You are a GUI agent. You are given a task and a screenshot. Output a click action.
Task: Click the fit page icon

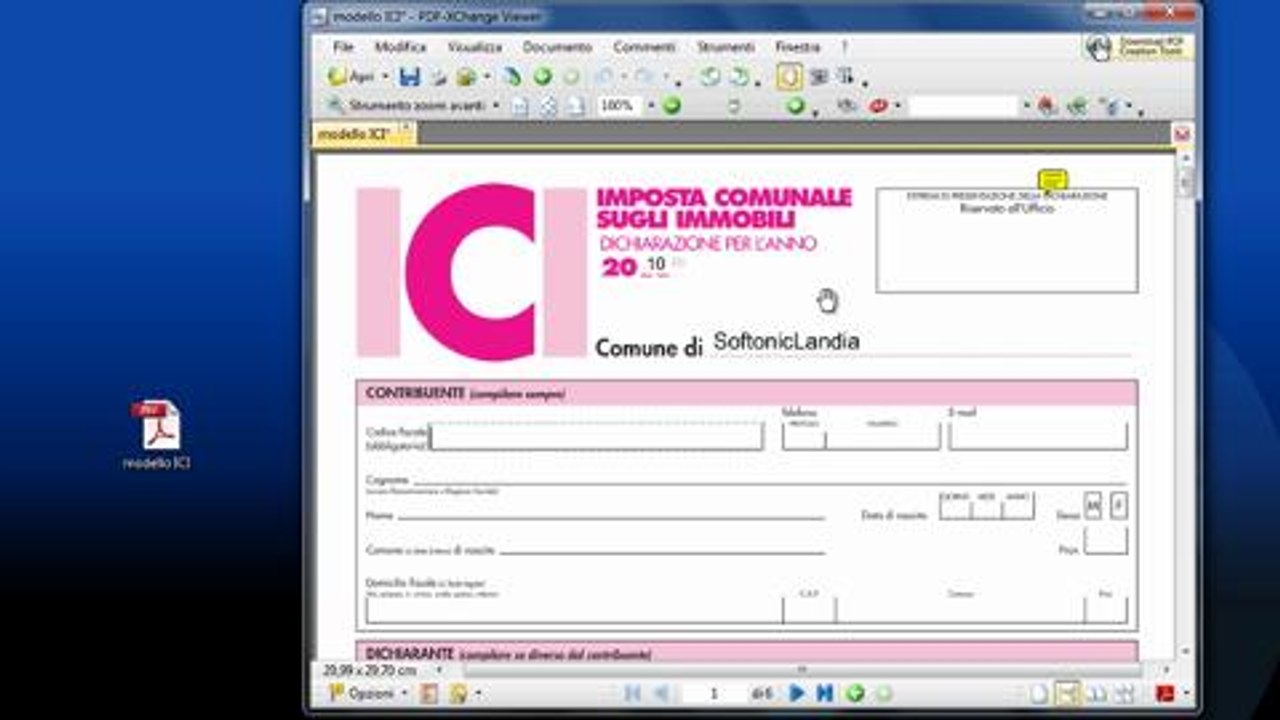pos(548,105)
